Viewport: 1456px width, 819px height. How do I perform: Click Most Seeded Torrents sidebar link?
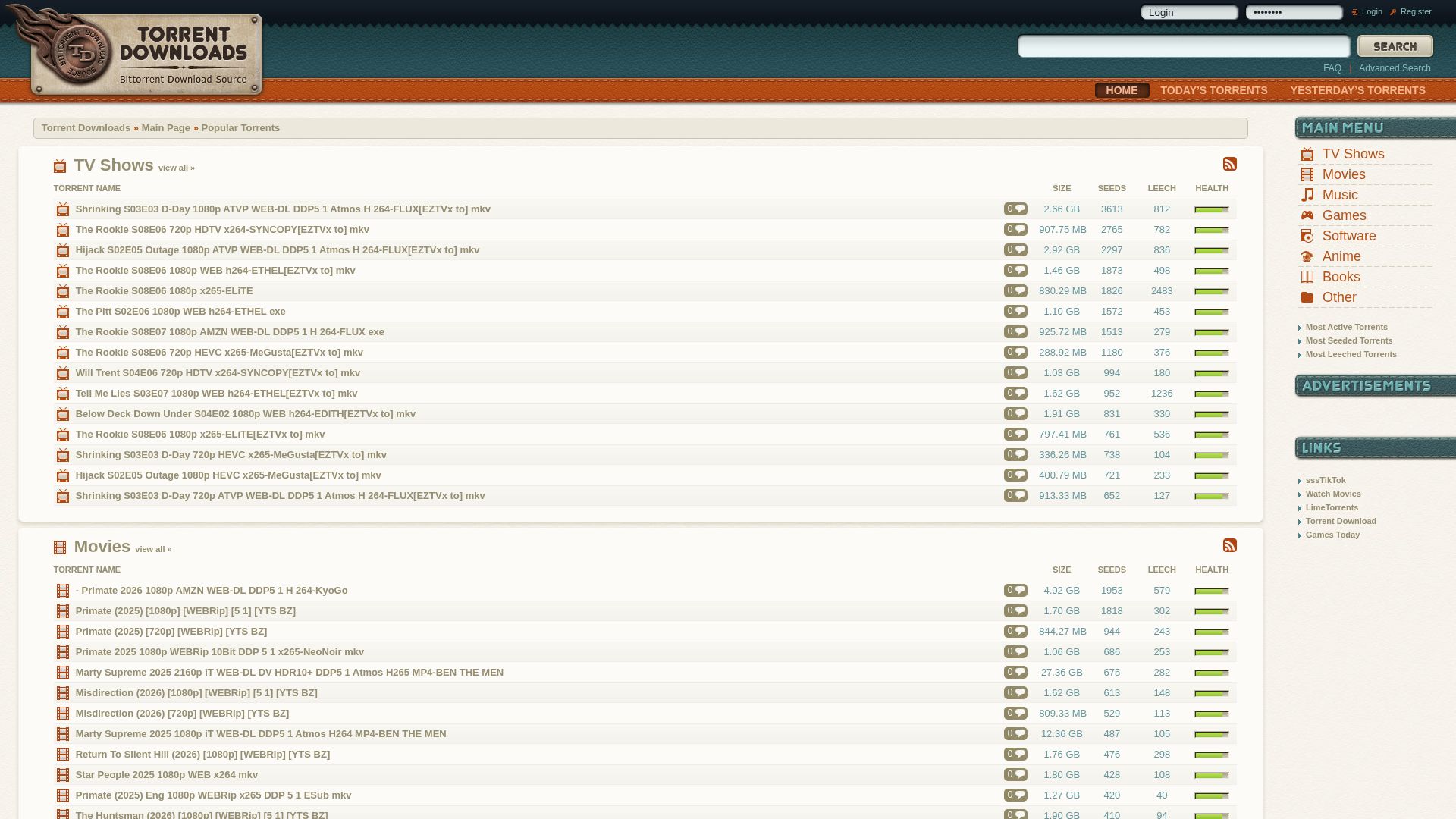pyautogui.click(x=1348, y=341)
